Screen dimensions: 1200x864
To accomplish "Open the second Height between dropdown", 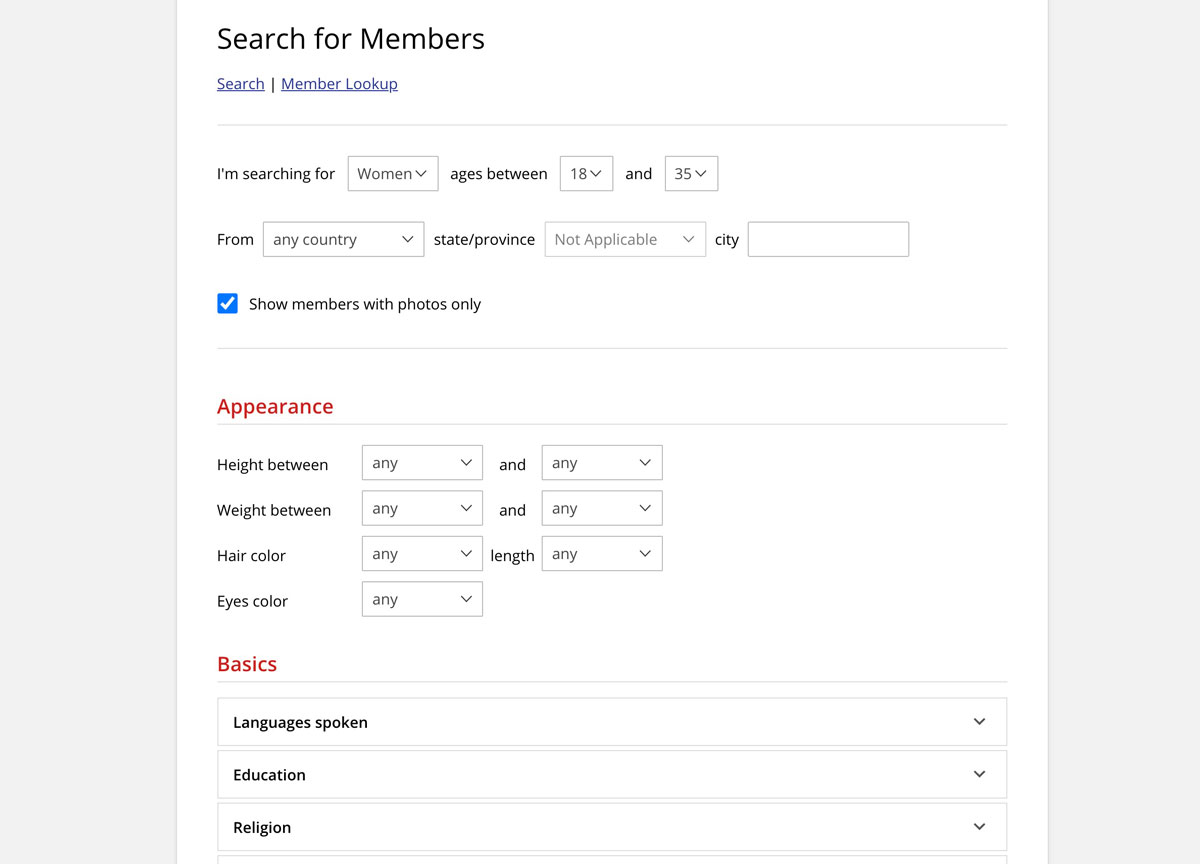I will (601, 462).
